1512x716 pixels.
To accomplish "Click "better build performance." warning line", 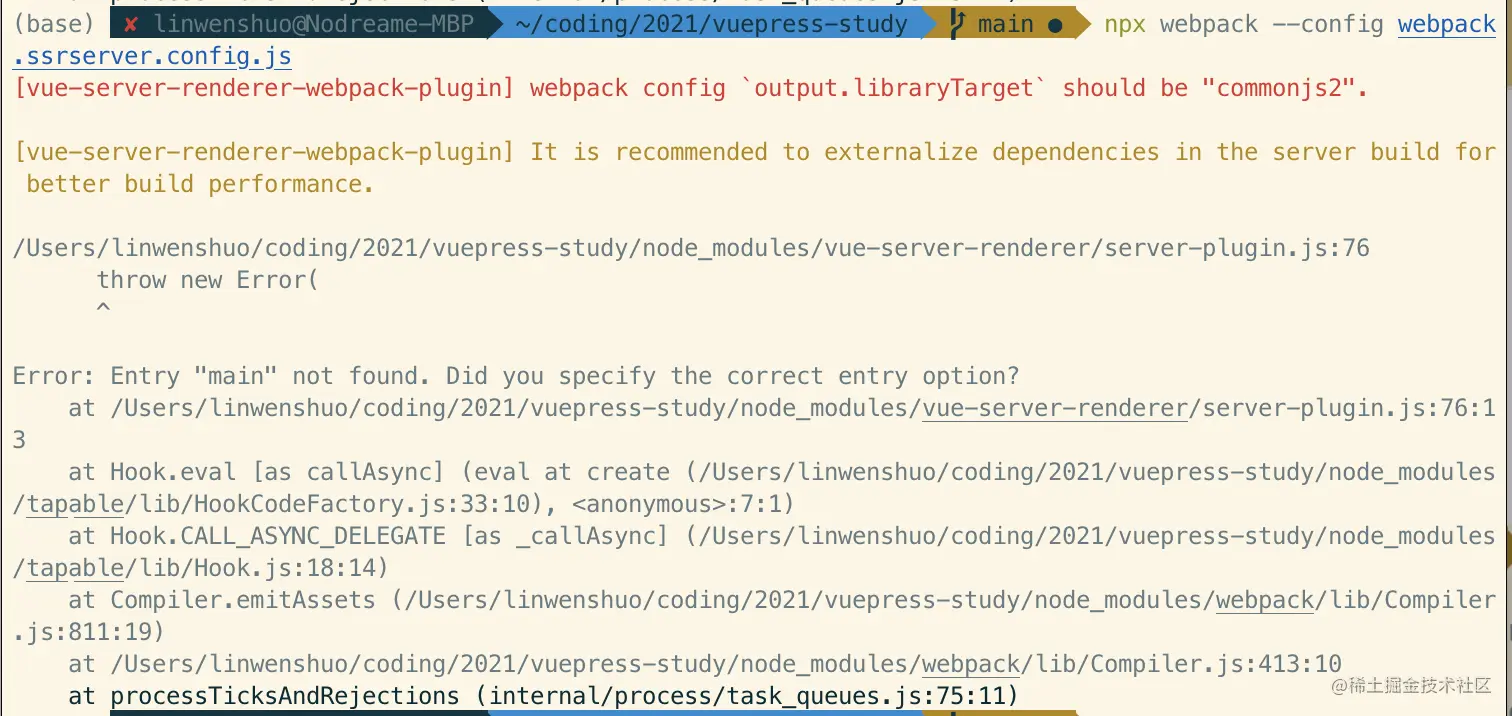I will (x=200, y=184).
